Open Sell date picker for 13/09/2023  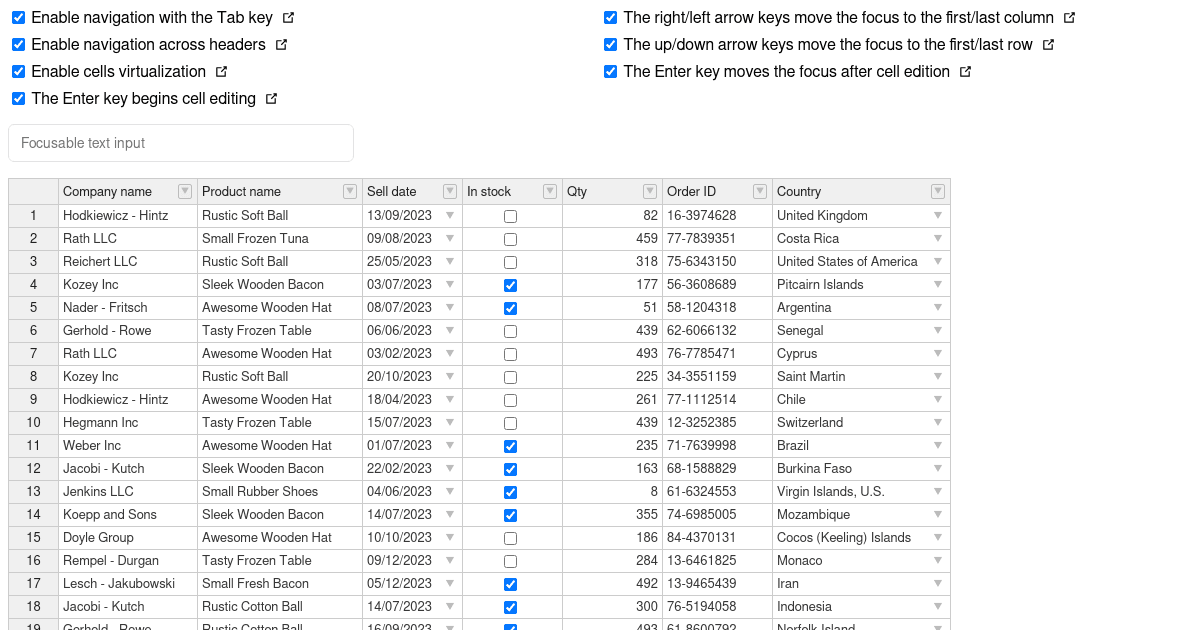449,216
